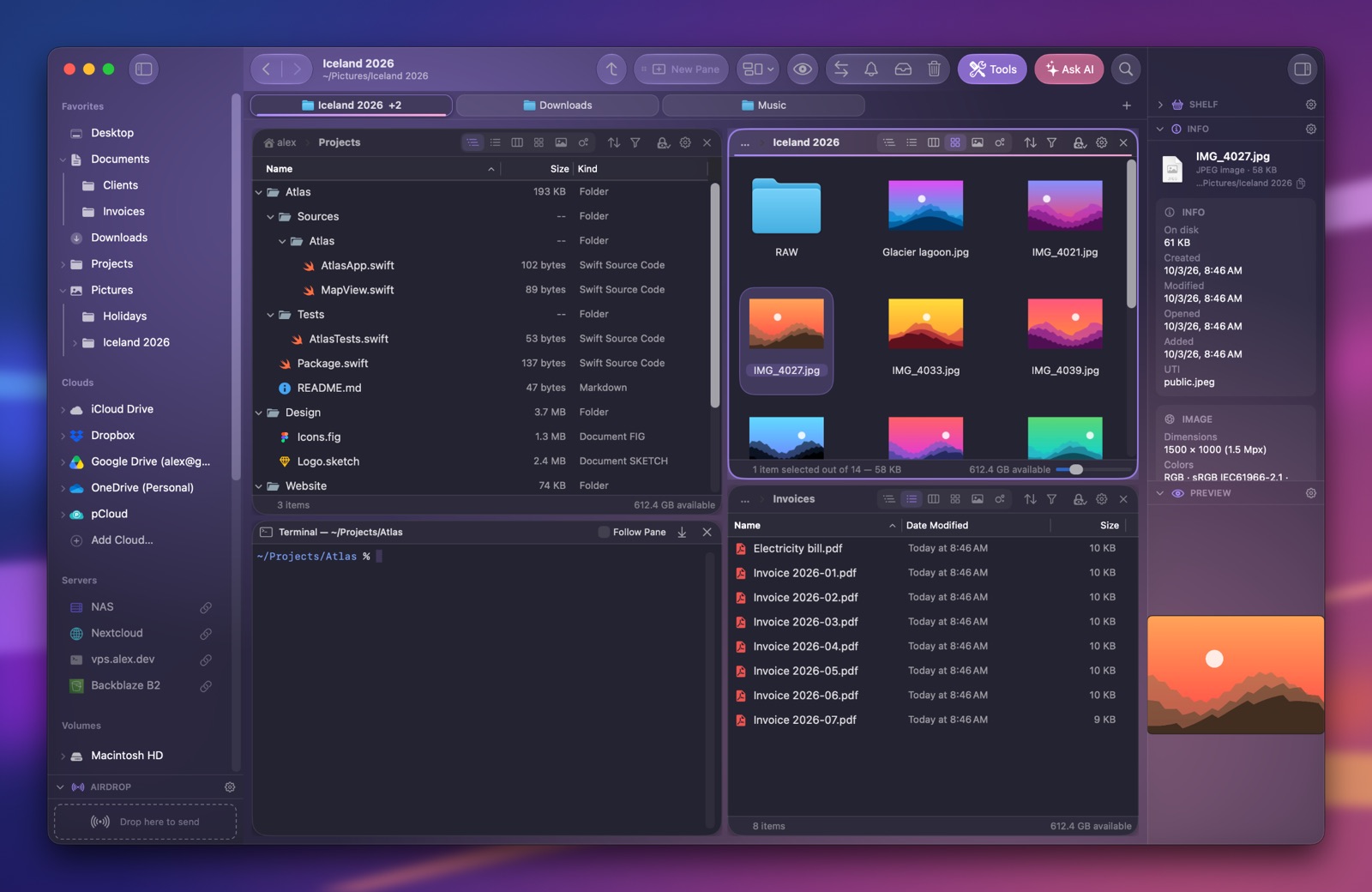Image resolution: width=1372 pixels, height=892 pixels.
Task: Expand iCloud Drive in sidebar
Action: click(63, 410)
